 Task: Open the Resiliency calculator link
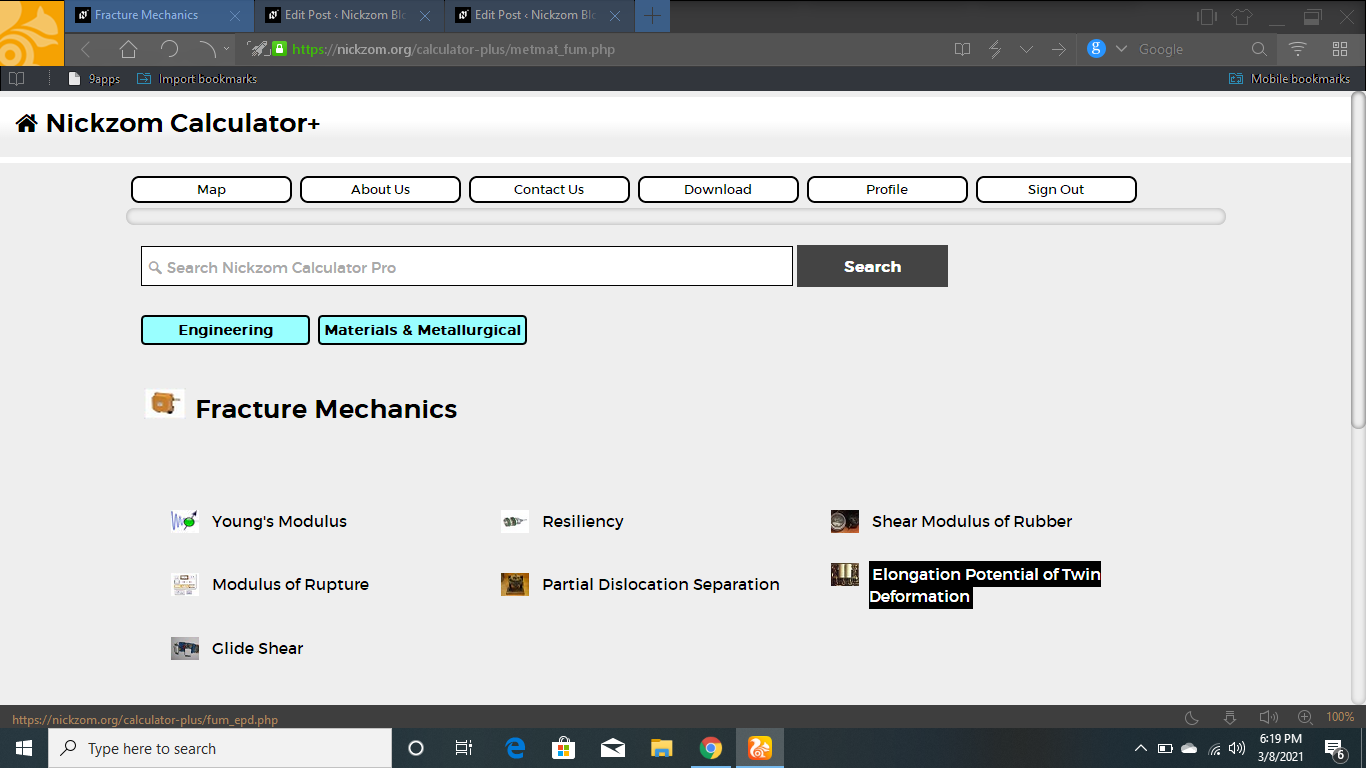click(583, 521)
